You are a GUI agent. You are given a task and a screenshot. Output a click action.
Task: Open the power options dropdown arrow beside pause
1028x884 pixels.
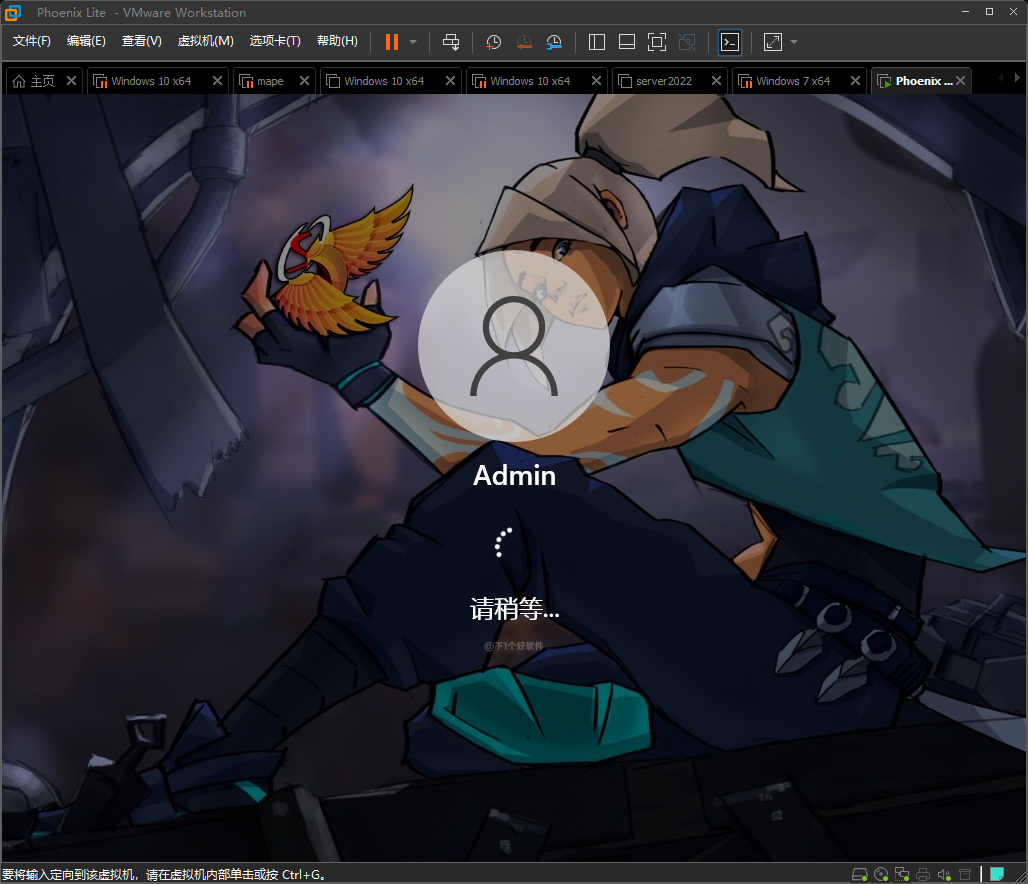pyautogui.click(x=413, y=42)
